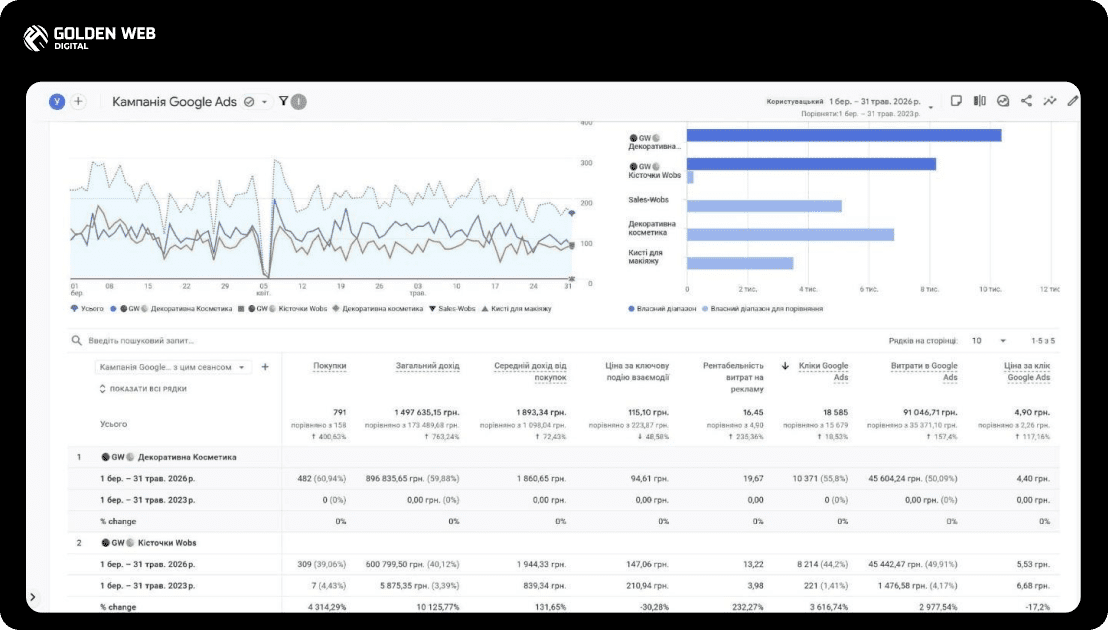Sort by 'Загальний дохід' column header

point(428,366)
